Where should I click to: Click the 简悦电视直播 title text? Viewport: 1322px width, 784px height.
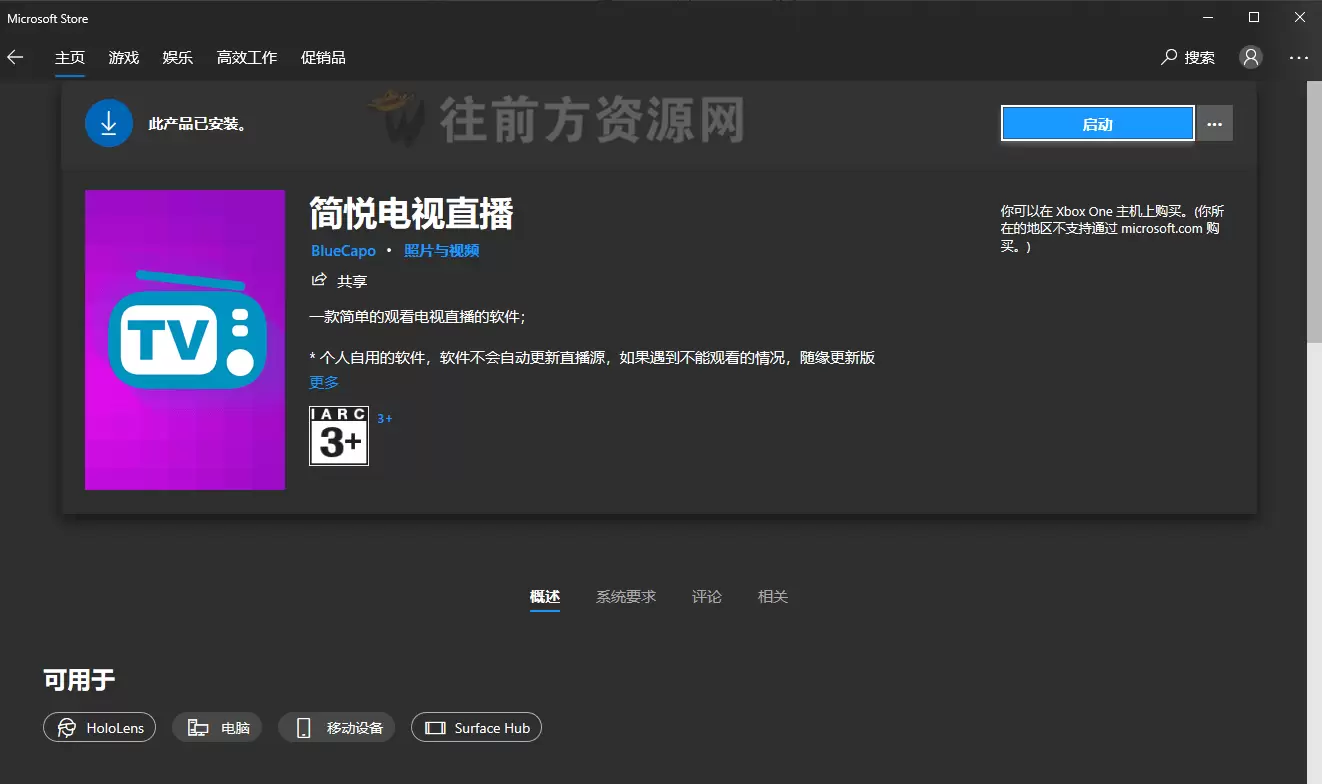point(412,214)
